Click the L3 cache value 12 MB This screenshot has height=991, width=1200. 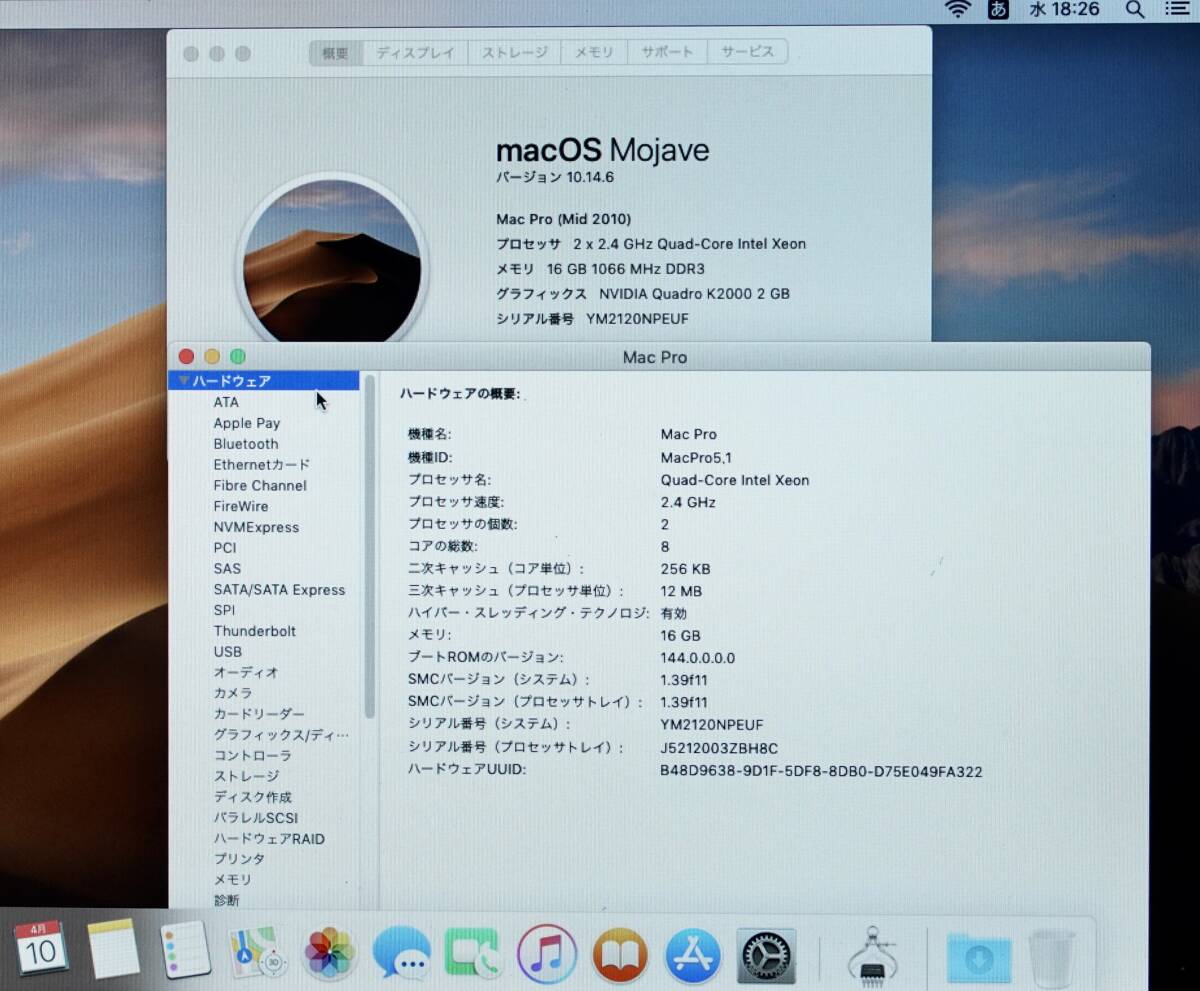[x=681, y=591]
